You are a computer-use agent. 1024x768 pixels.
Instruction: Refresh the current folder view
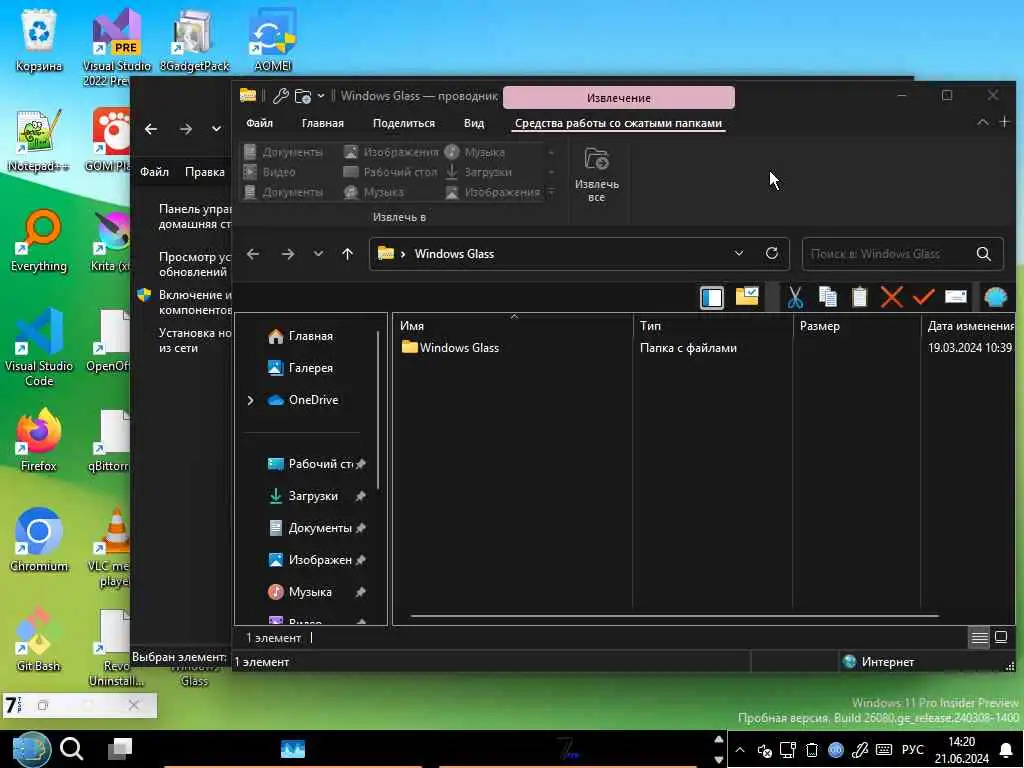(772, 253)
